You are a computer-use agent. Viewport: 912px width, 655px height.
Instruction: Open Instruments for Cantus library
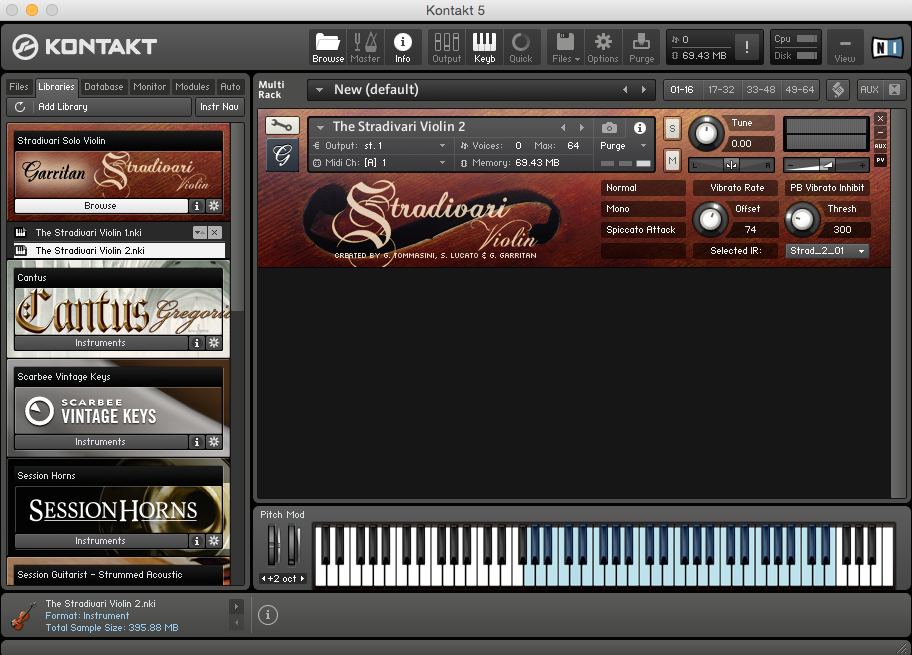point(101,343)
